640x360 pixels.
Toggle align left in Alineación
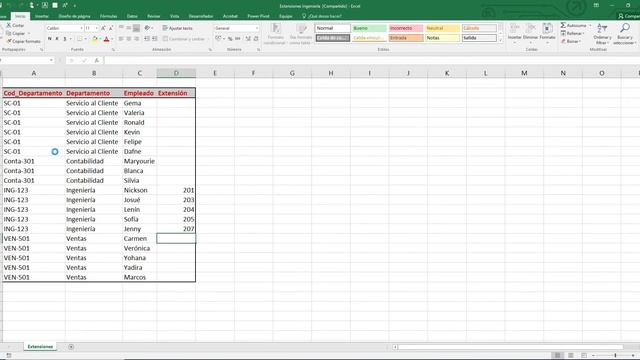121,39
